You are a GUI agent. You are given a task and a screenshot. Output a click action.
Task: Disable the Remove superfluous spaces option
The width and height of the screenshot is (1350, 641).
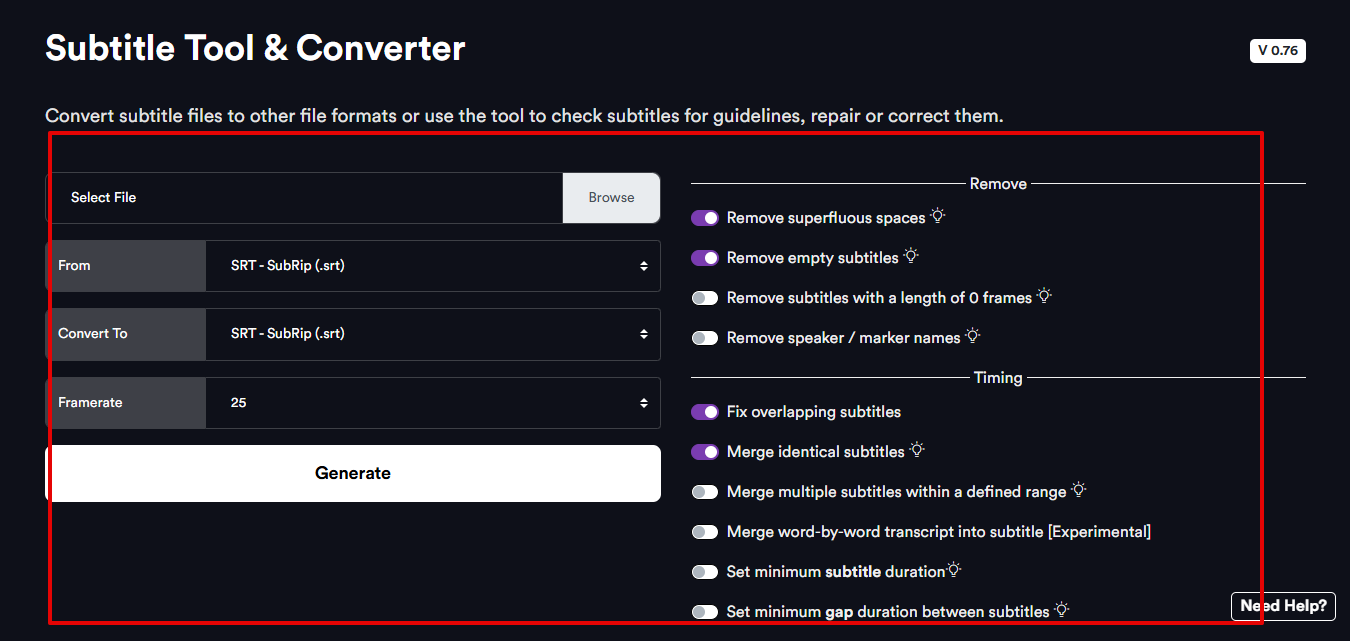[705, 217]
